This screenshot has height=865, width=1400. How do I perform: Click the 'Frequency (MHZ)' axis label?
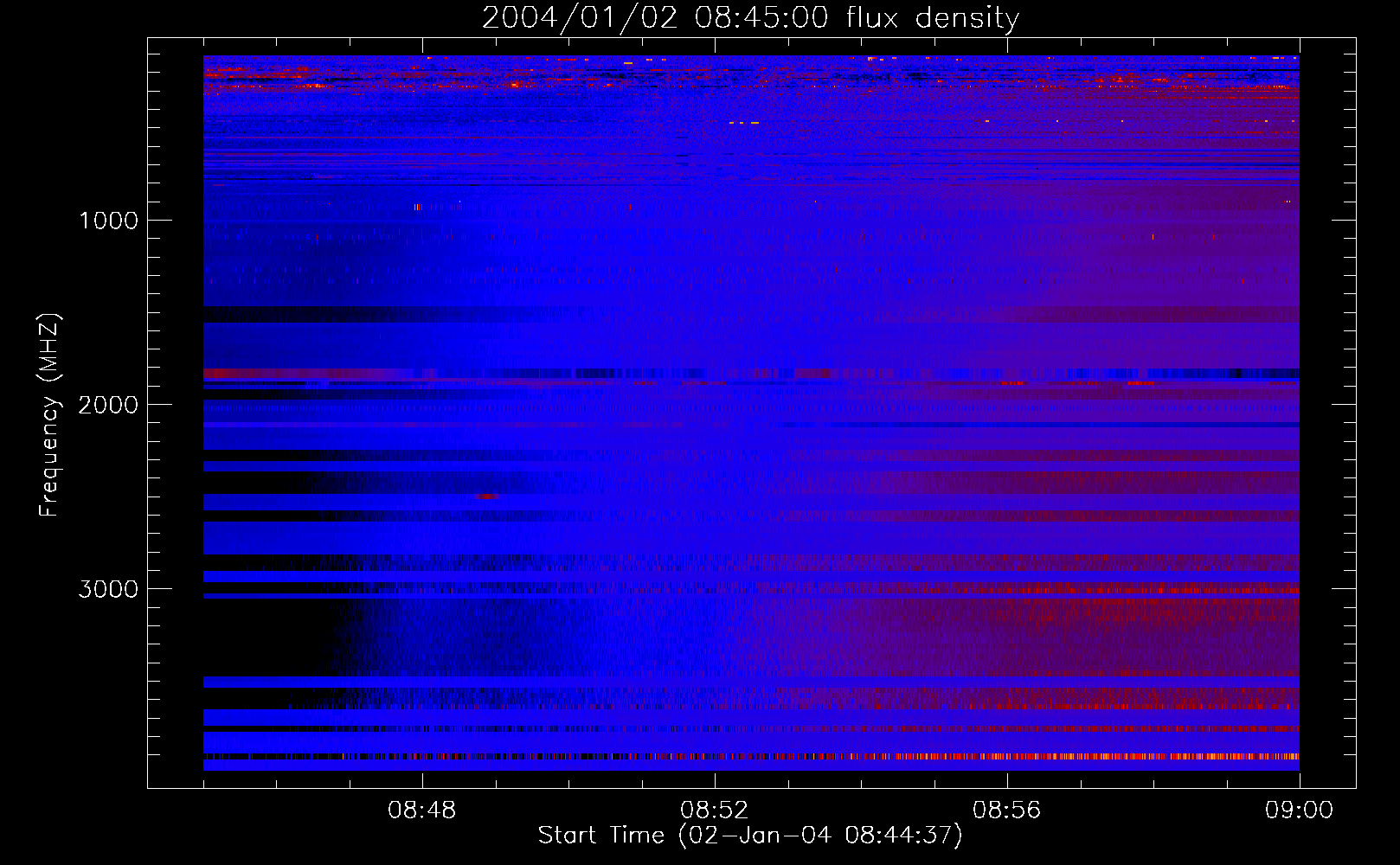49,415
